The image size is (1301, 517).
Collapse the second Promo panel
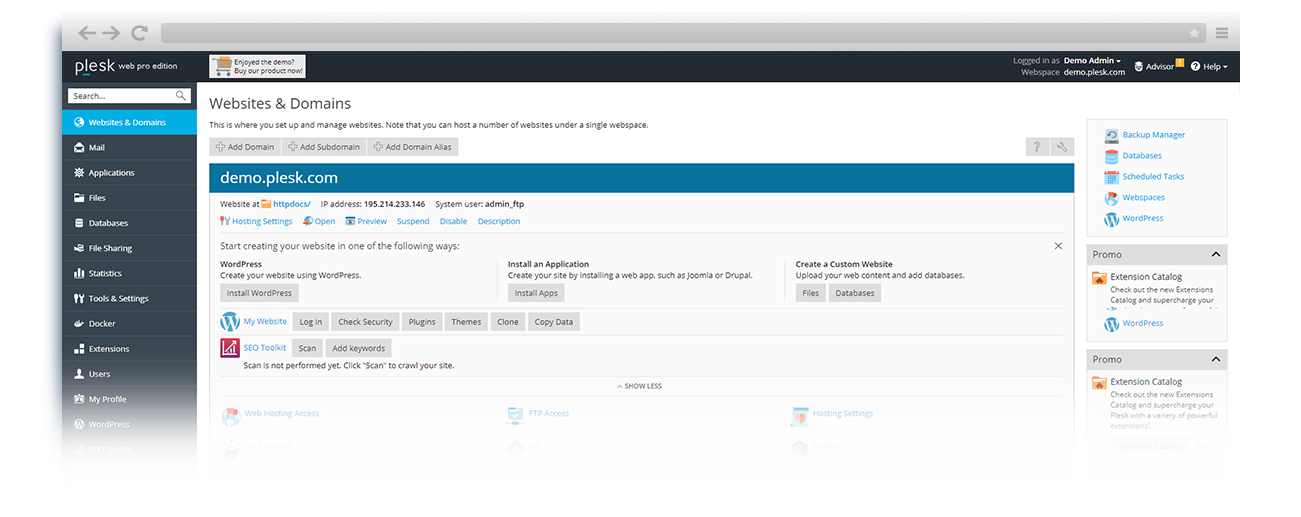coord(1216,359)
